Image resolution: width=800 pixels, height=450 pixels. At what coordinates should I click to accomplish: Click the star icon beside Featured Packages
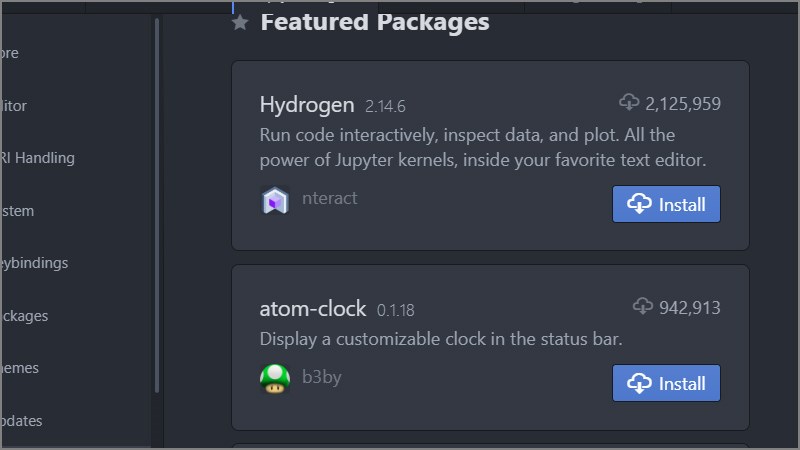pos(240,22)
